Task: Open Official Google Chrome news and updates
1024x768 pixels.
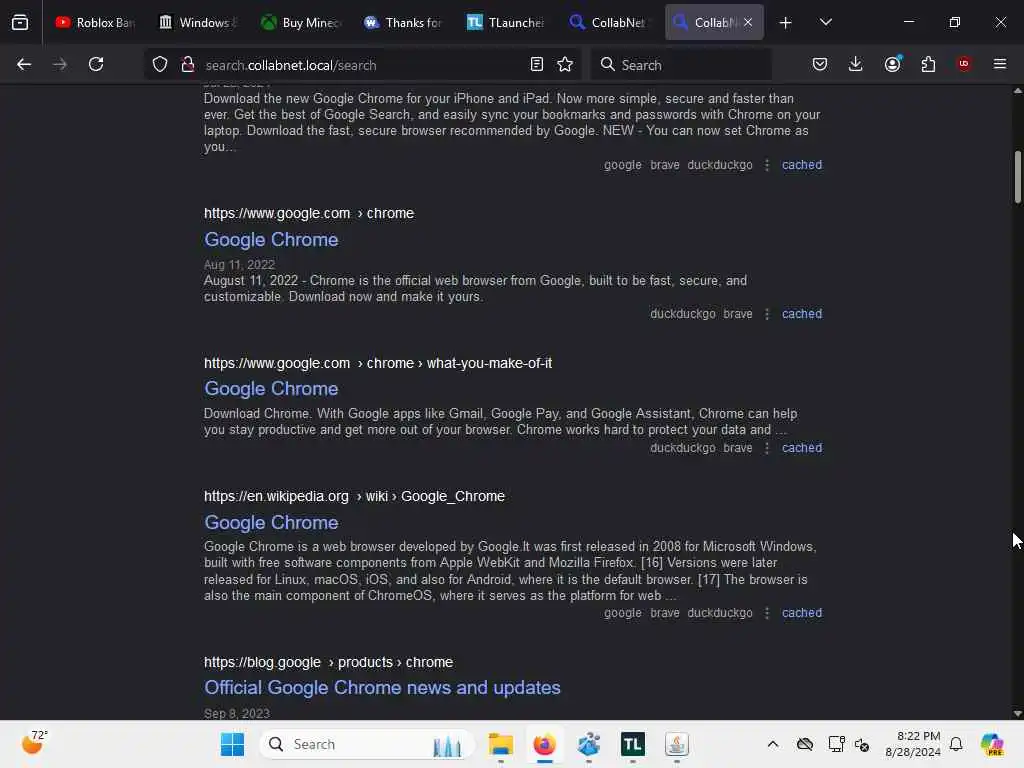Action: [x=382, y=688]
